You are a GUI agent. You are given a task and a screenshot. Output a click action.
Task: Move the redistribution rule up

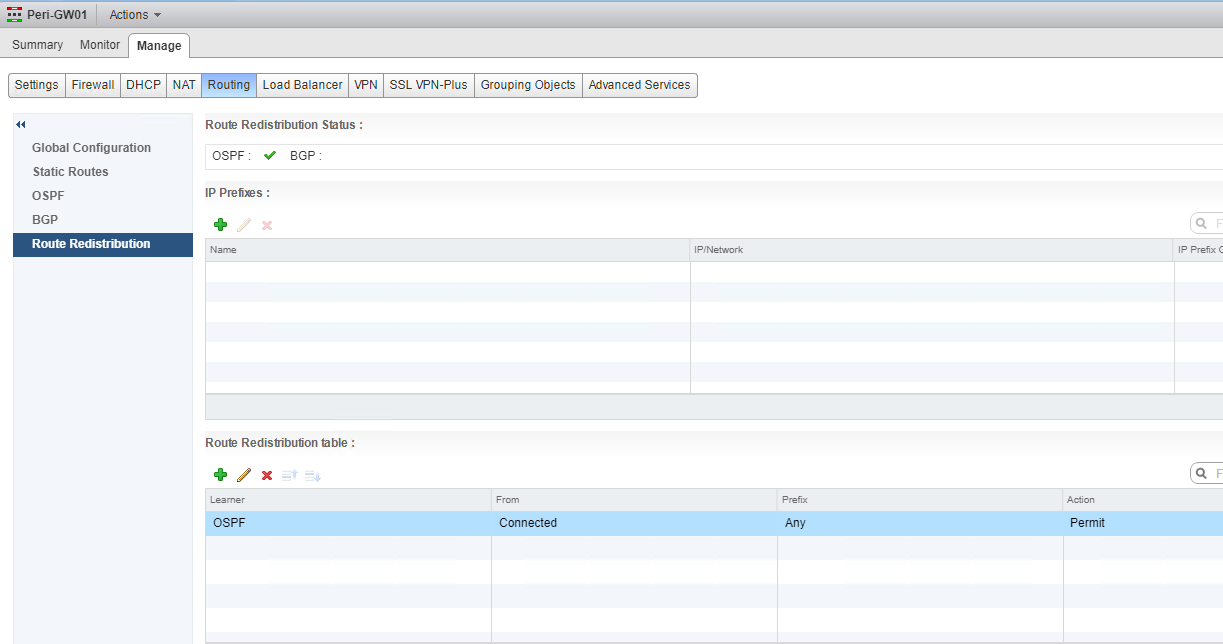point(290,475)
